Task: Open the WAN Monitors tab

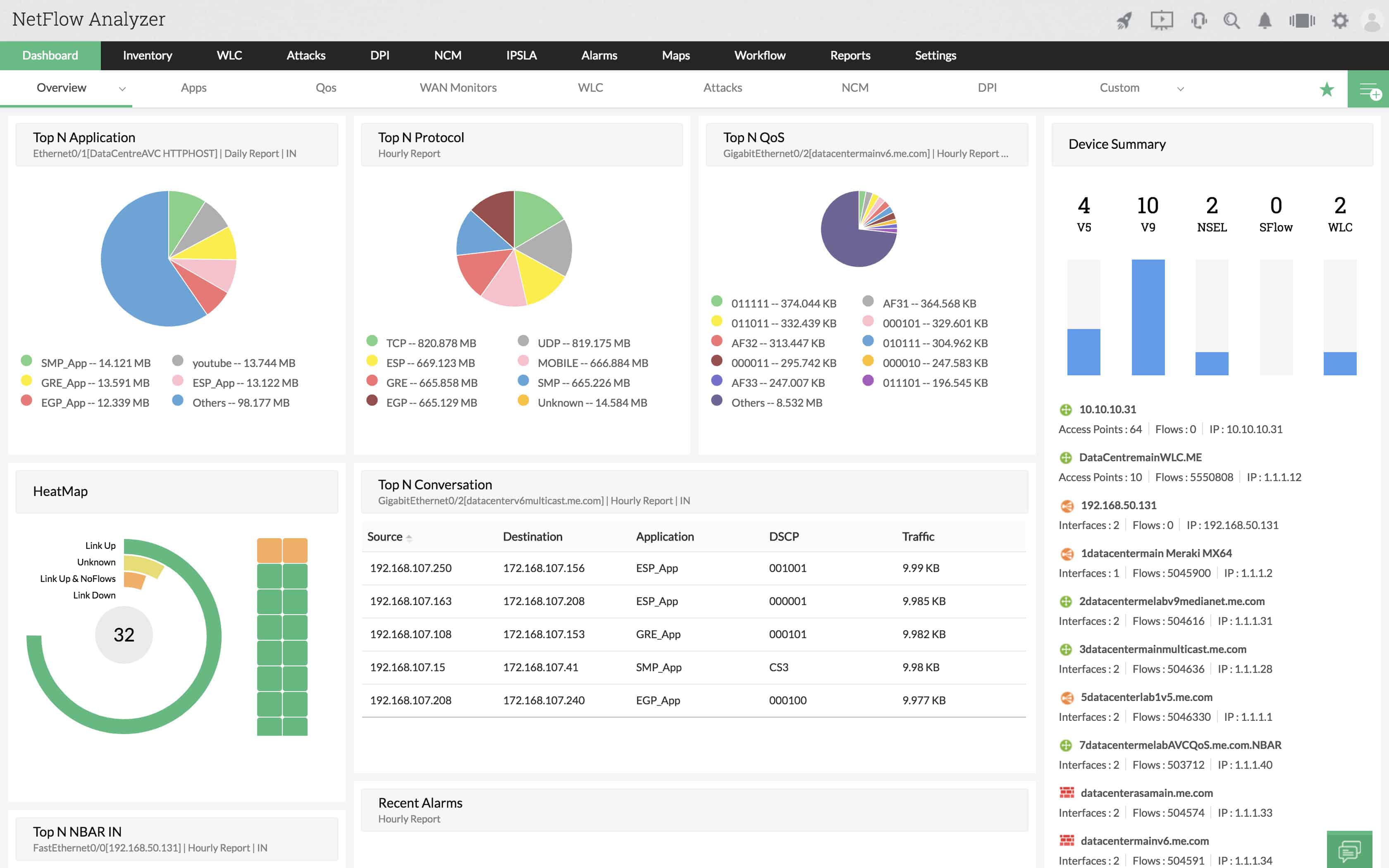Action: click(x=458, y=88)
